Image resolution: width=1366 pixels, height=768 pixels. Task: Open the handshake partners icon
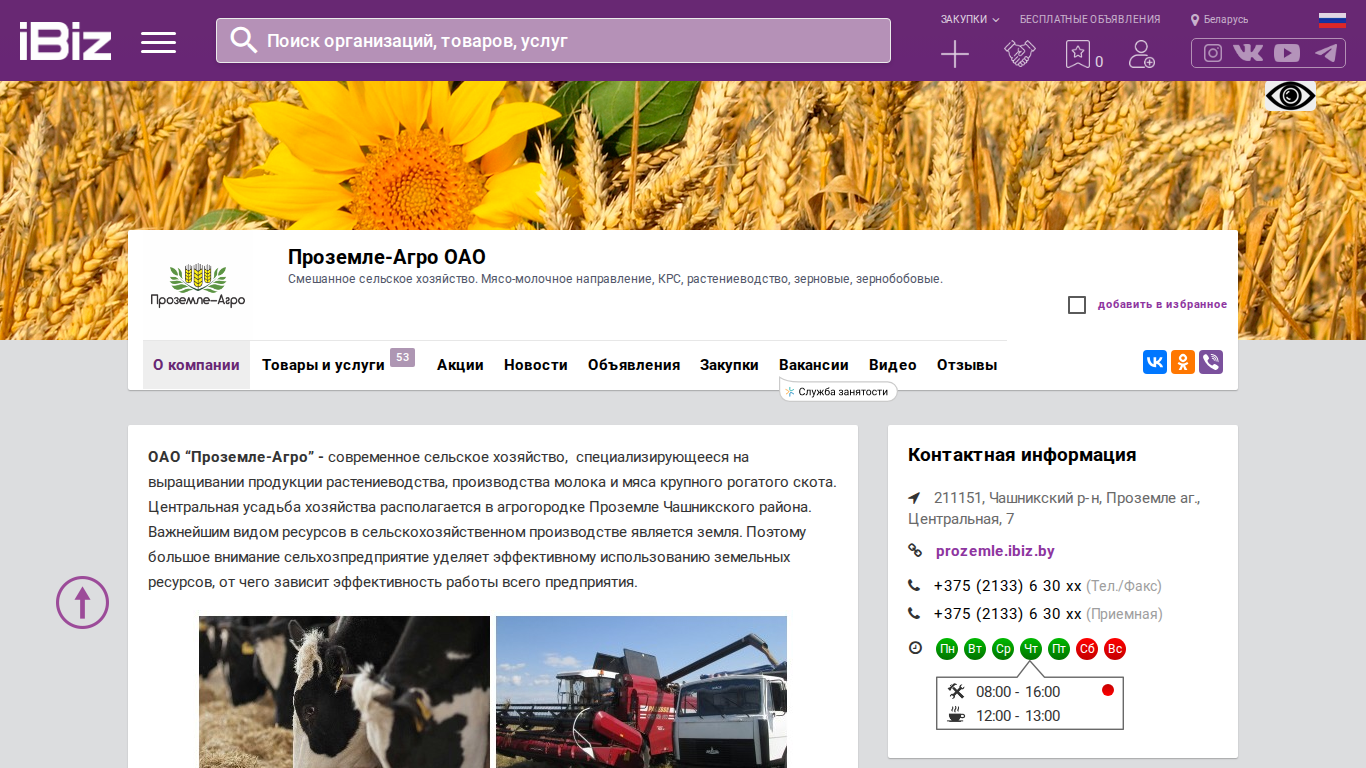1019,54
